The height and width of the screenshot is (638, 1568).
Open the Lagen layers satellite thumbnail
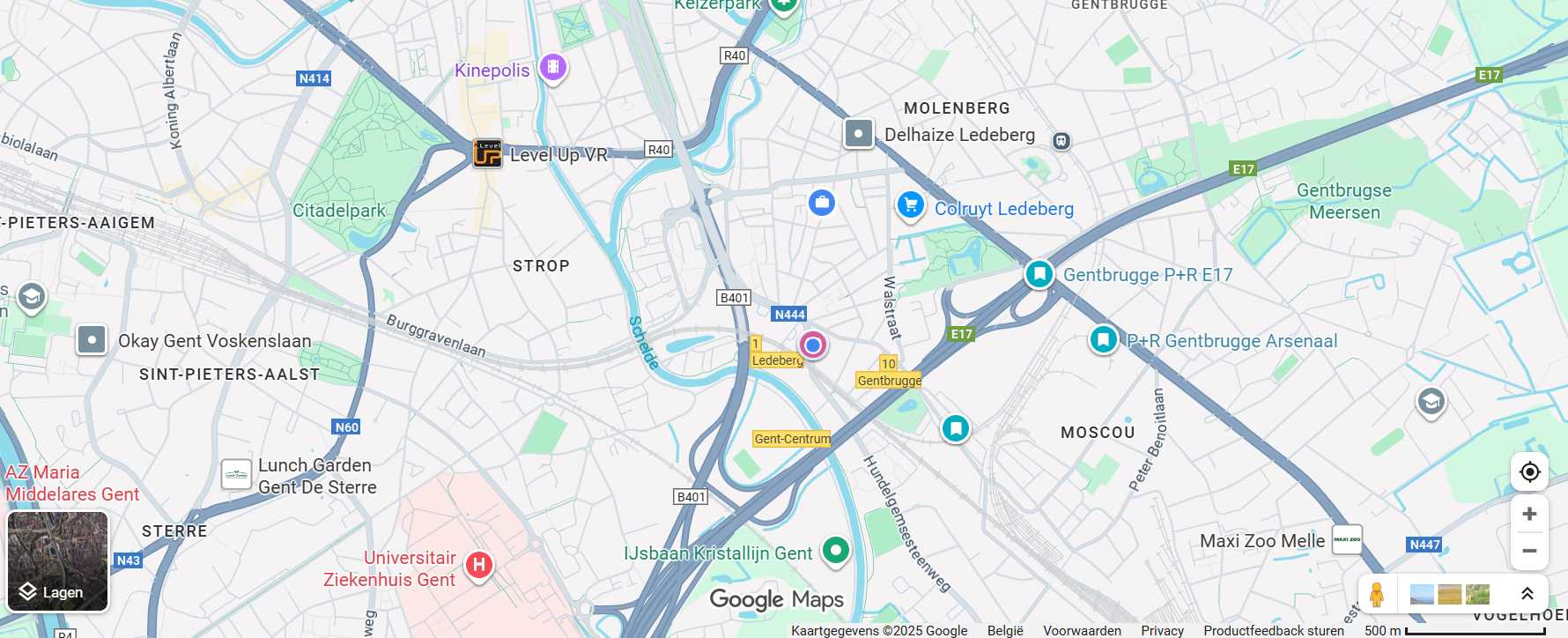tap(58, 561)
